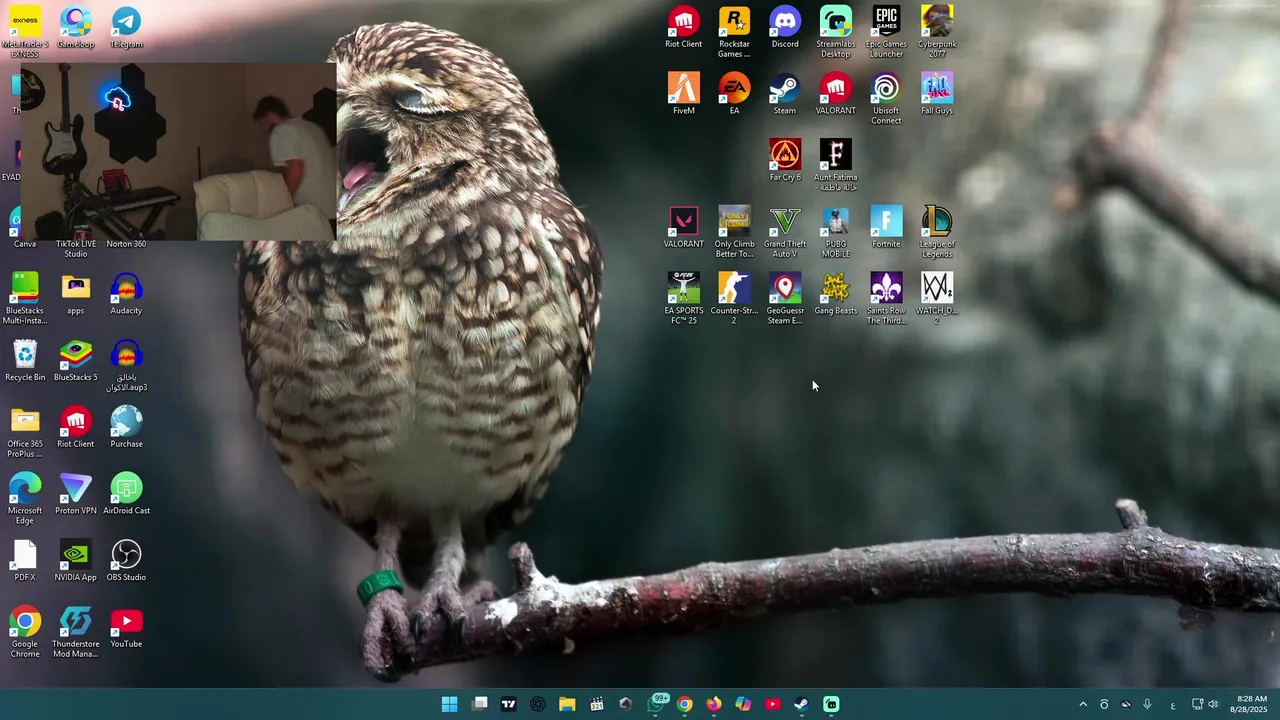This screenshot has height=720, width=1280.
Task: Select the red VALORANT icon beside Steam
Action: pos(836,94)
